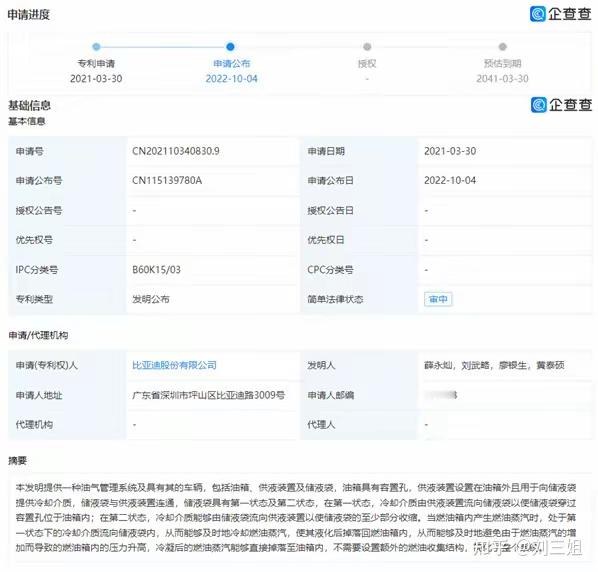Viewport: 598px width, 572px height.
Task: Click the abstract paragraph starting 本发明提供一种油气管理系统
Action: click(296, 517)
